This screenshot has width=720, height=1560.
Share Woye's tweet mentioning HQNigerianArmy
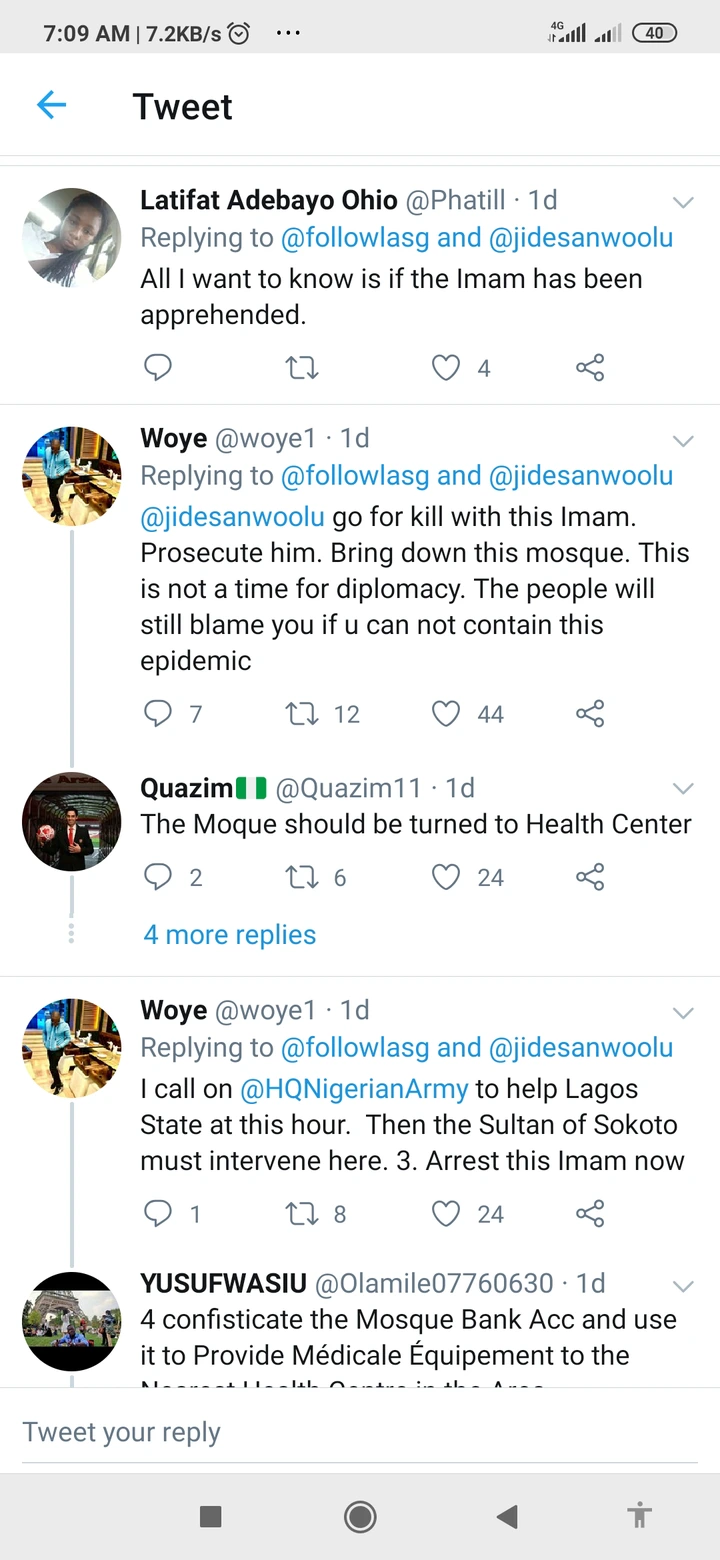pos(590,1213)
